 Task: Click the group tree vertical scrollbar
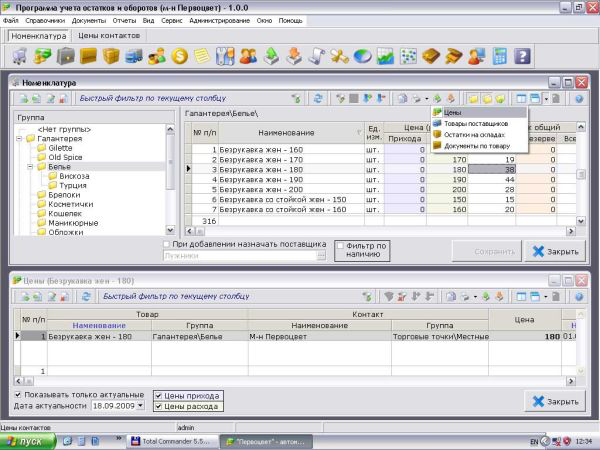(x=170, y=179)
